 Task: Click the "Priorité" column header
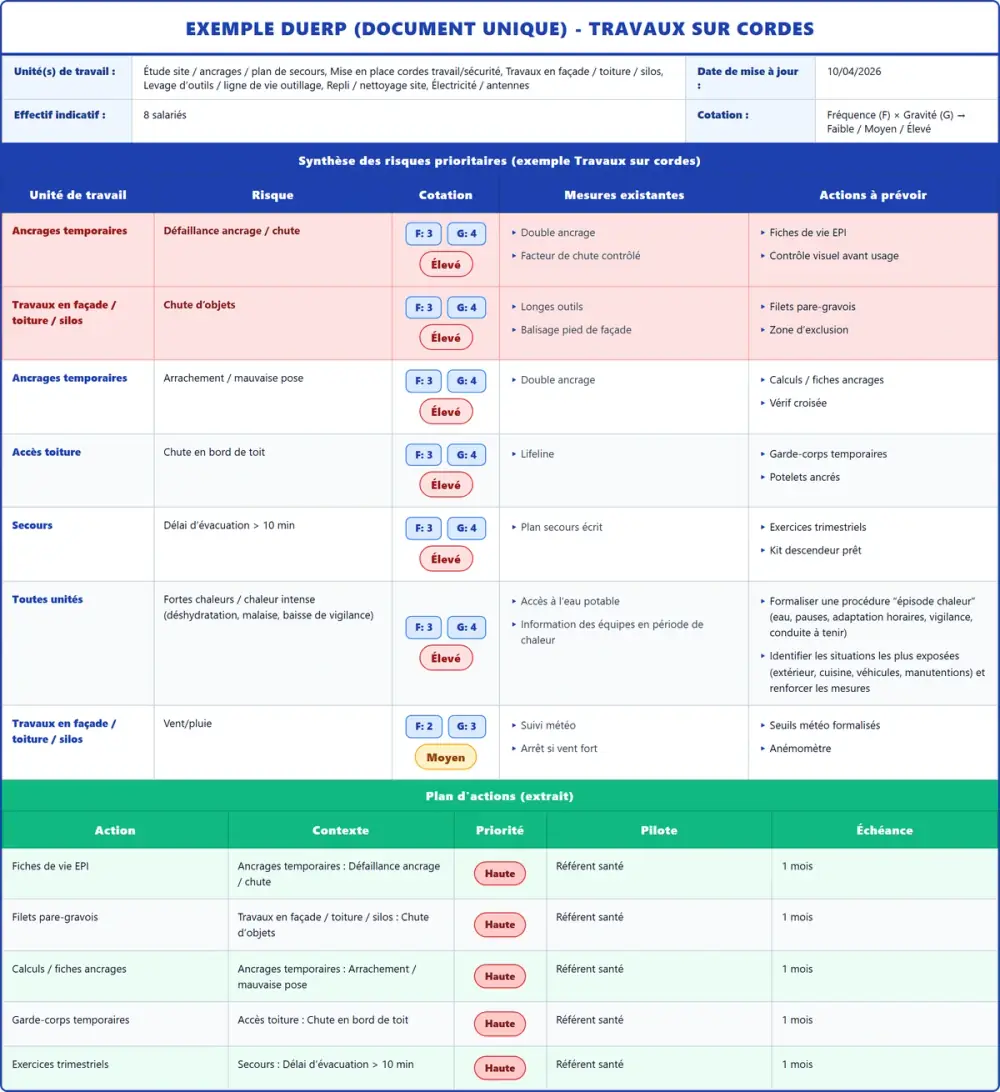[x=499, y=830]
